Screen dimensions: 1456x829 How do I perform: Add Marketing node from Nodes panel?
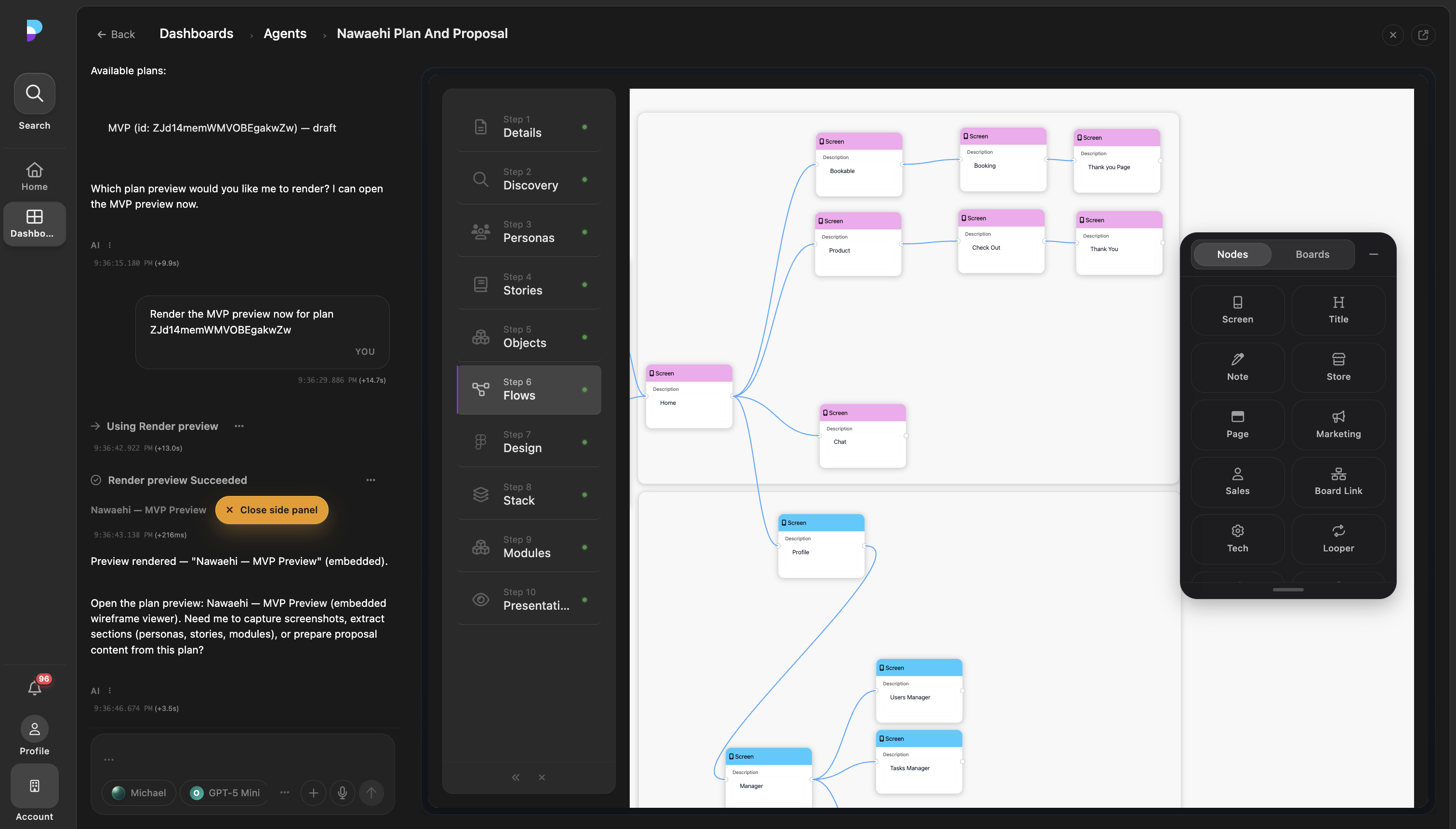point(1338,425)
